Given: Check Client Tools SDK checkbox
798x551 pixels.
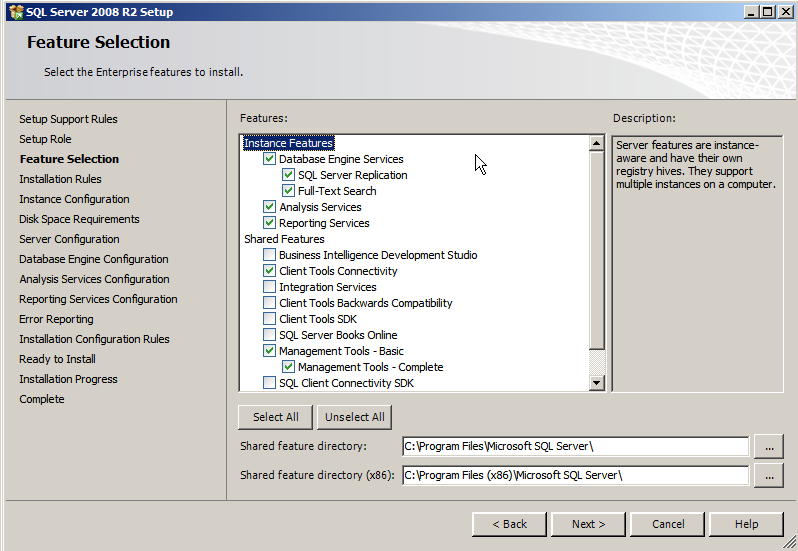Looking at the screenshot, I should 269,319.
